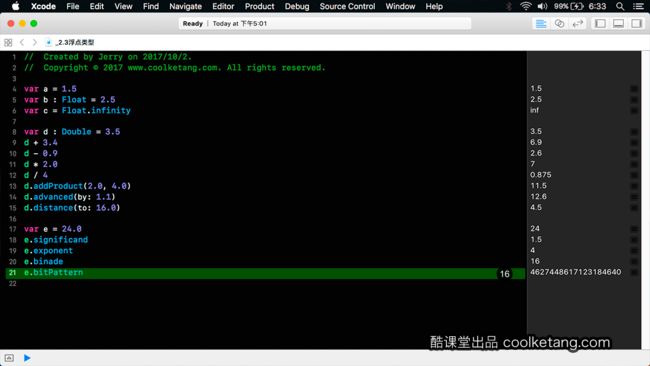Open the Edit menu
Image resolution: width=650 pixels, height=366 pixels.
97,6
